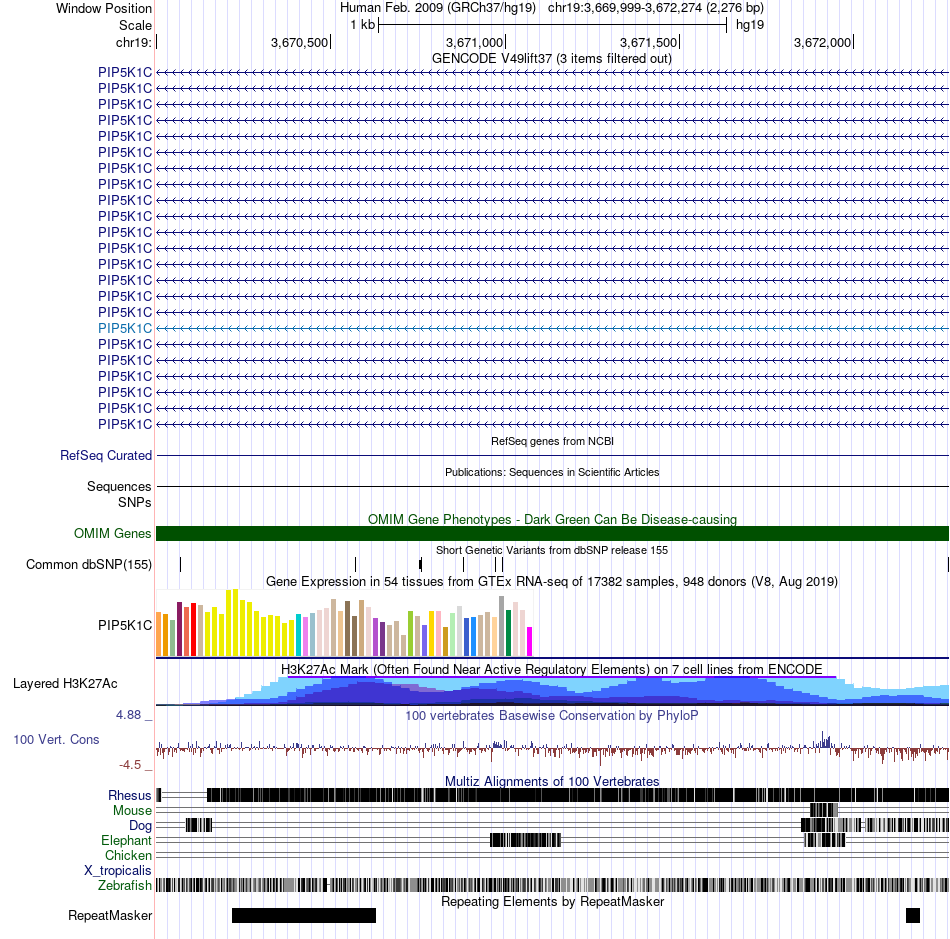Click the Zebrafish alignment label
This screenshot has width=950, height=939.
pyautogui.click(x=125, y=886)
